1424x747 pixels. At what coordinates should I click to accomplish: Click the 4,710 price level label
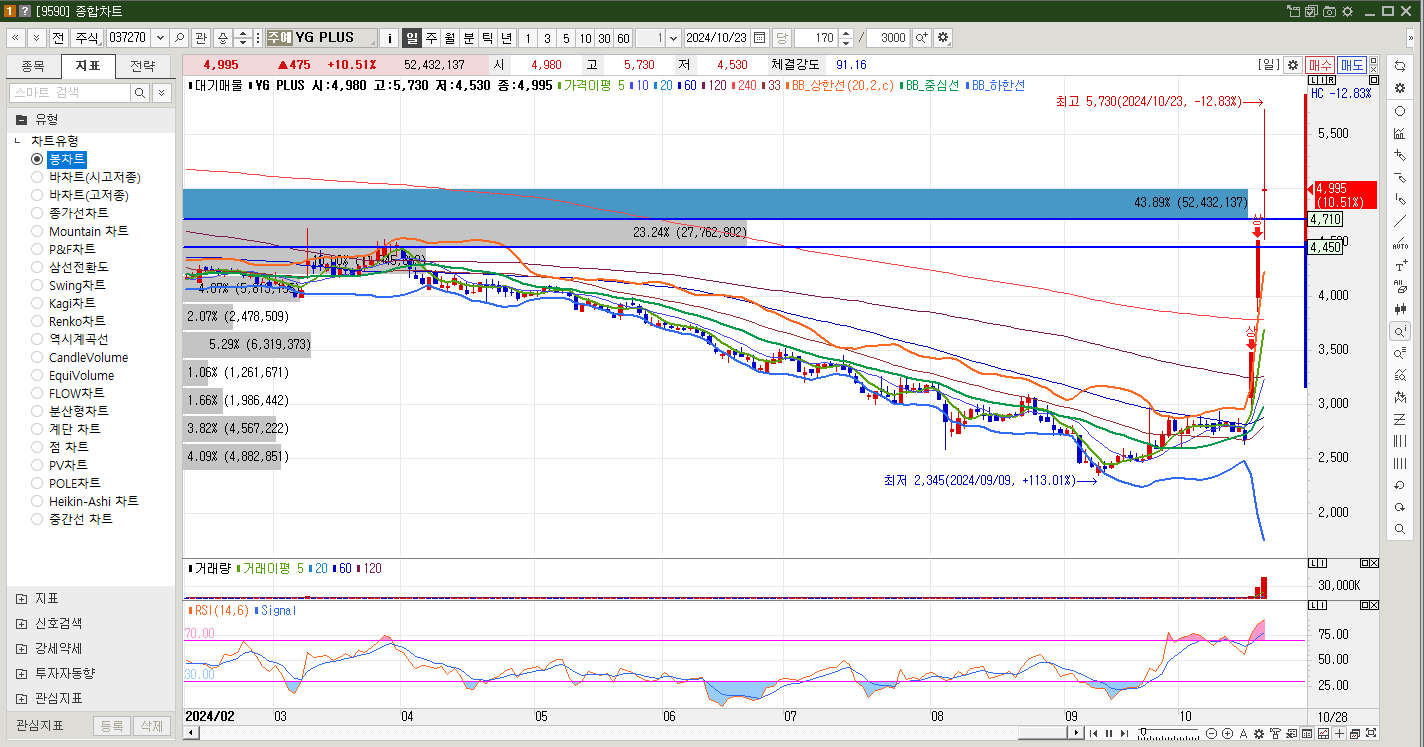click(x=1325, y=218)
